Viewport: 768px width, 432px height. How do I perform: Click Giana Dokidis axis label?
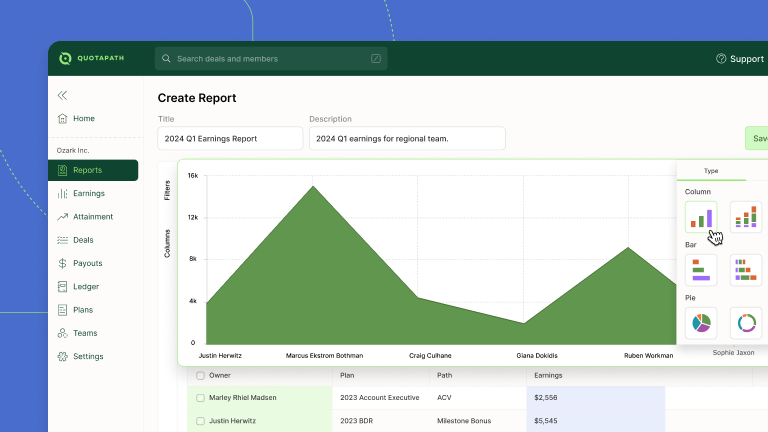coord(537,356)
